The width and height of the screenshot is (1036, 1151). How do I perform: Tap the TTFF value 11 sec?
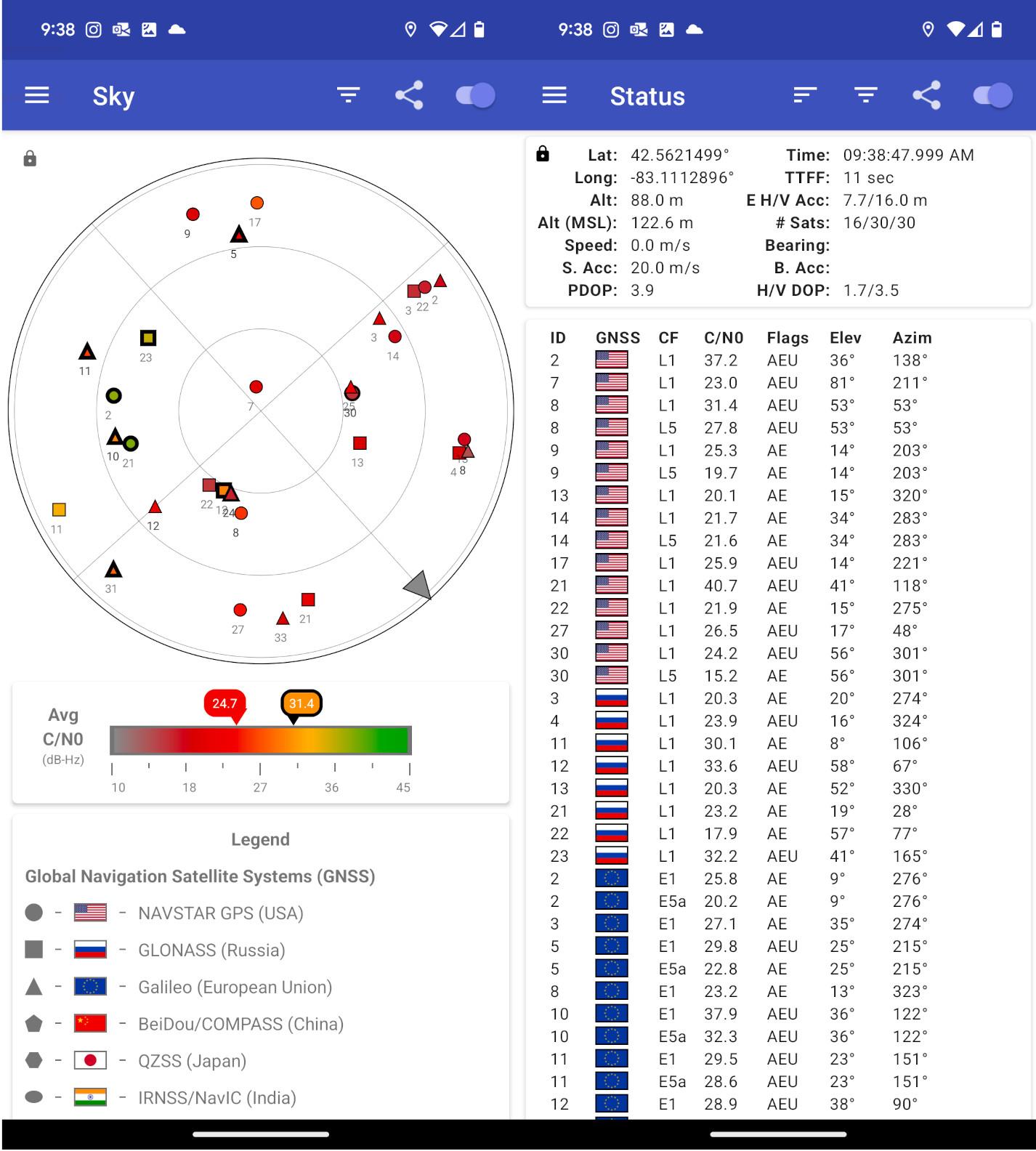pos(868,177)
